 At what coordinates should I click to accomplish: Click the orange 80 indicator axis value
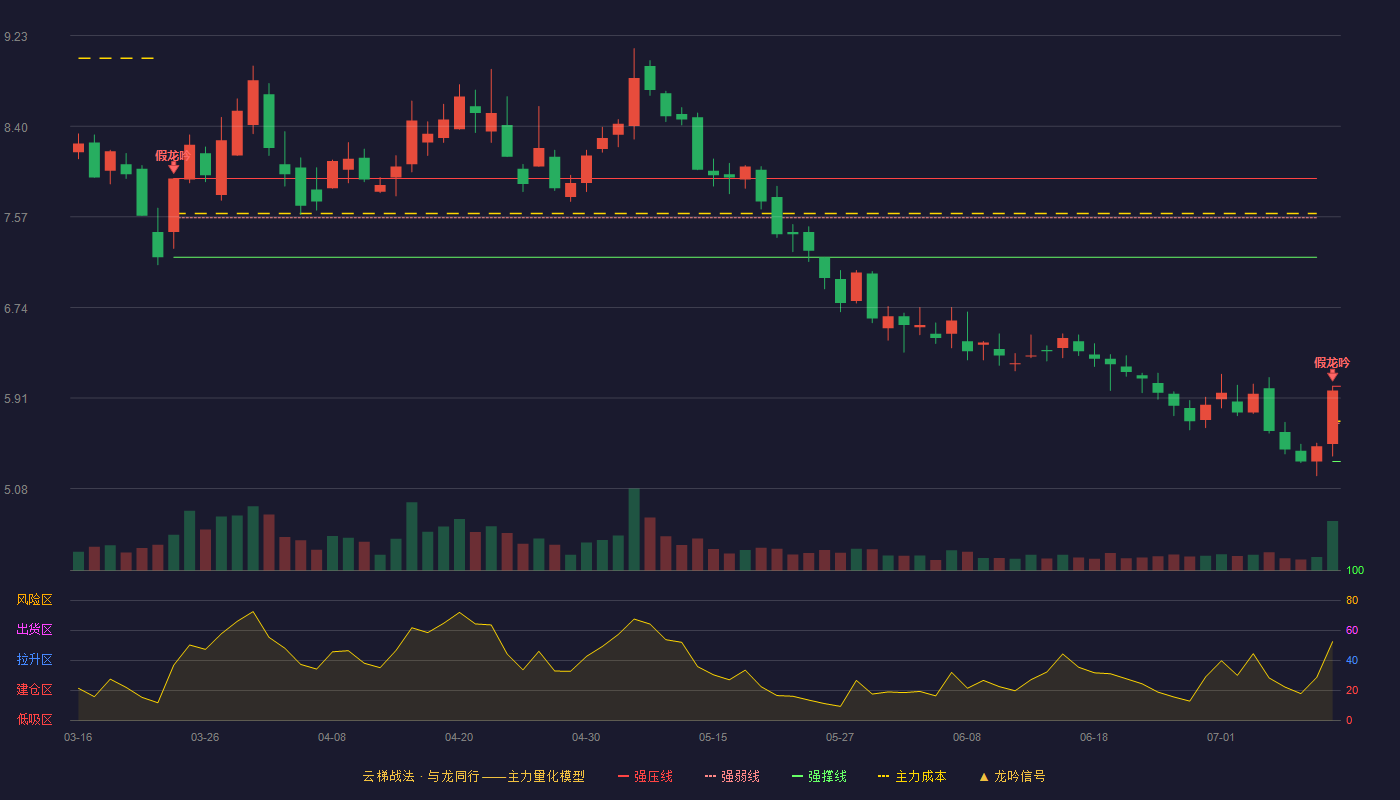pos(1352,600)
